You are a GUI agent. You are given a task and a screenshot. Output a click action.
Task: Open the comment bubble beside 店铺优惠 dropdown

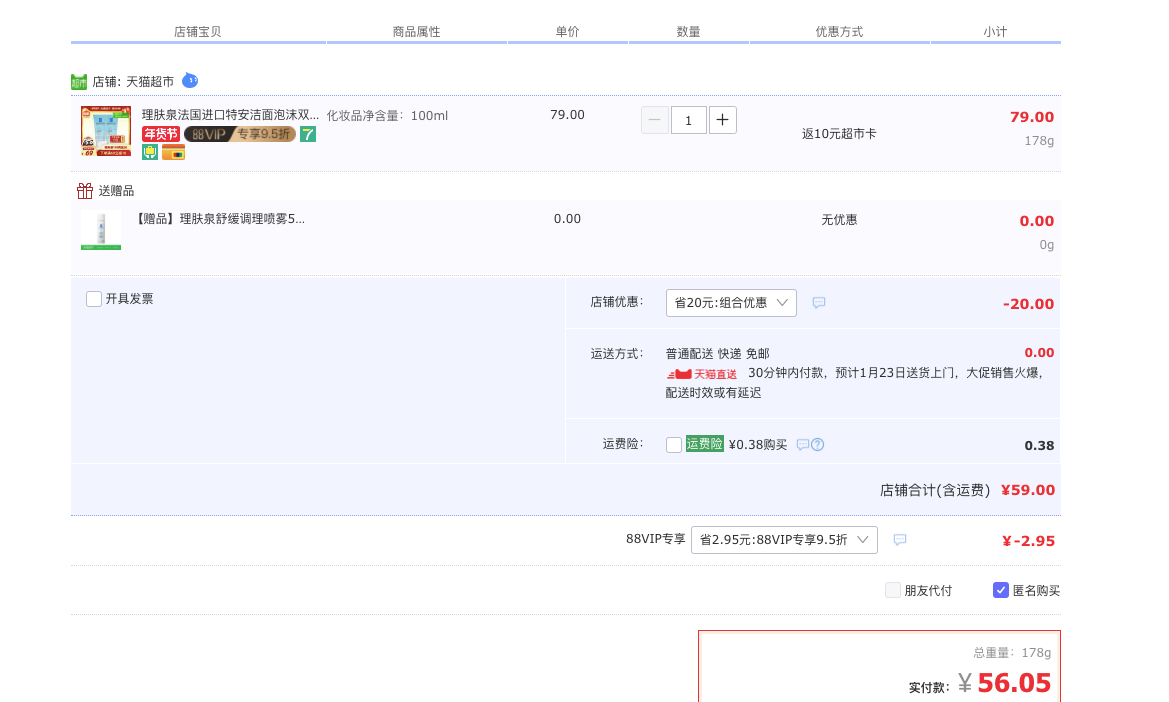click(x=819, y=303)
